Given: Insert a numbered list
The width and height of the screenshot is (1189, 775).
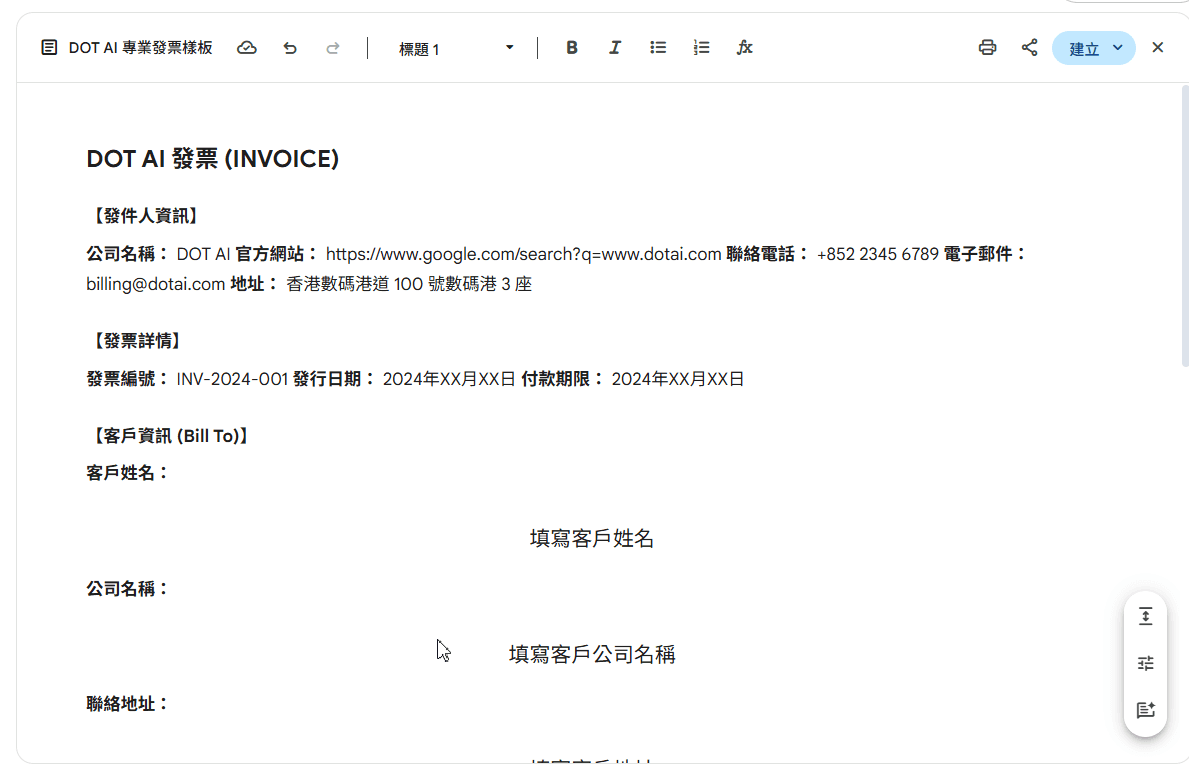Looking at the screenshot, I should (x=701, y=48).
